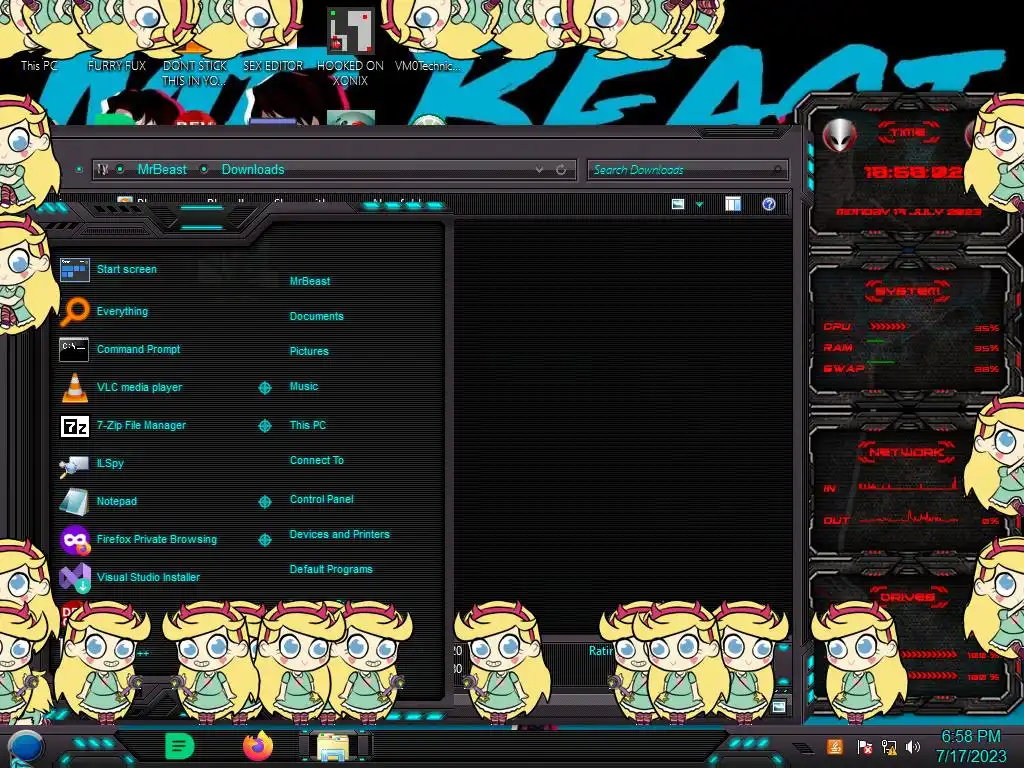Screen dimensions: 1024x768
Task: Open Action Center flag tray icon
Action: pyautogui.click(x=864, y=746)
